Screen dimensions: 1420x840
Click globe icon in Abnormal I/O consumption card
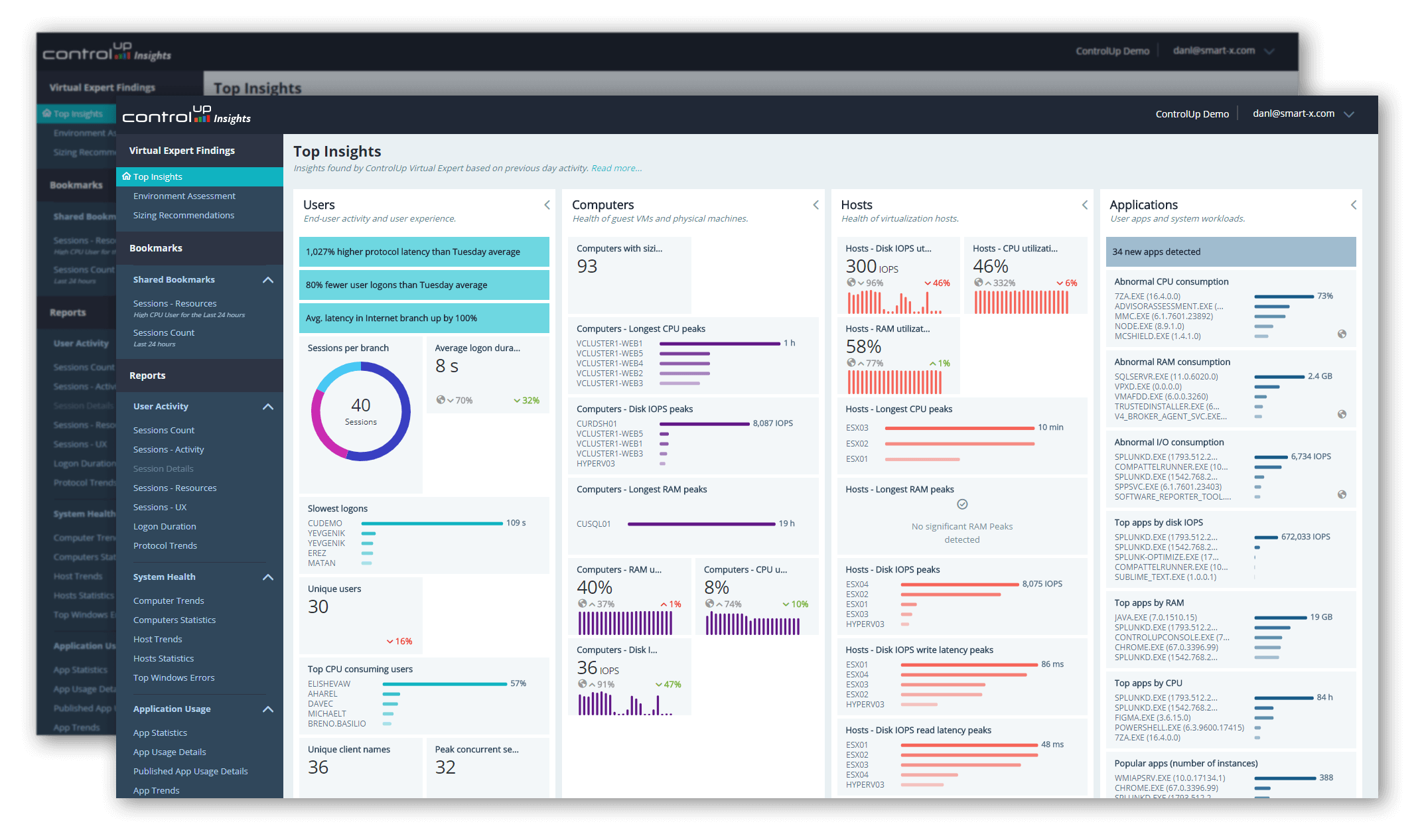pyautogui.click(x=1342, y=494)
